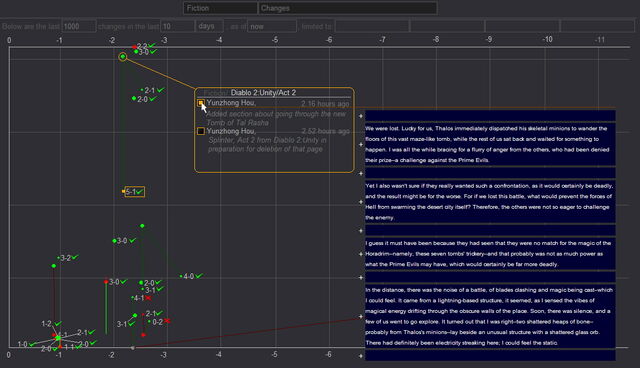Click the 'Splinter, Act 2 from Diablo 2:Unity' summary

(x=267, y=144)
